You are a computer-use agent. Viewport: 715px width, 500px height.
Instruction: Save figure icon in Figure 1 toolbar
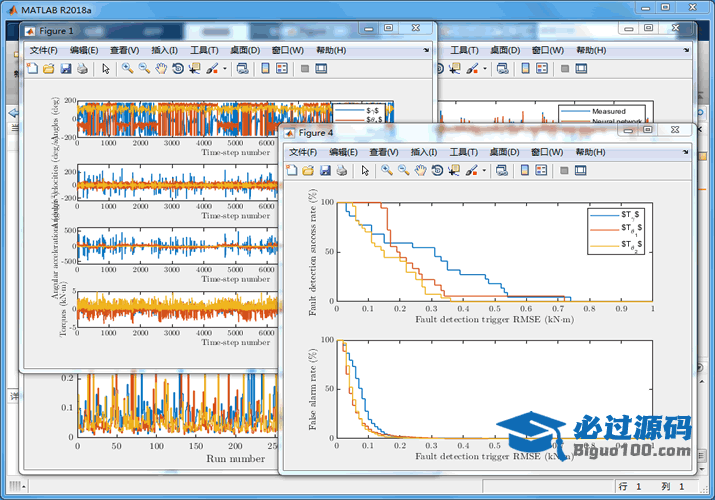click(66, 69)
